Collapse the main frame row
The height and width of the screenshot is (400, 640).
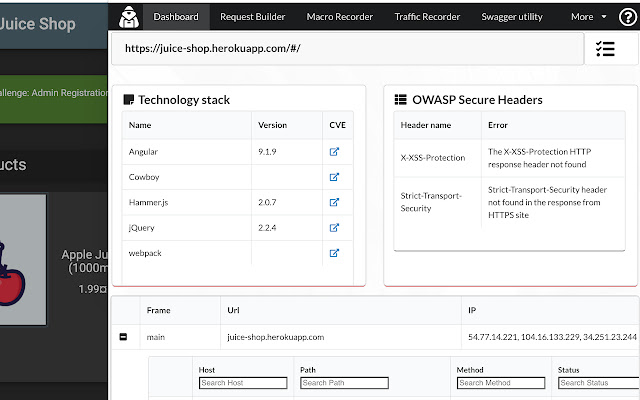click(124, 337)
